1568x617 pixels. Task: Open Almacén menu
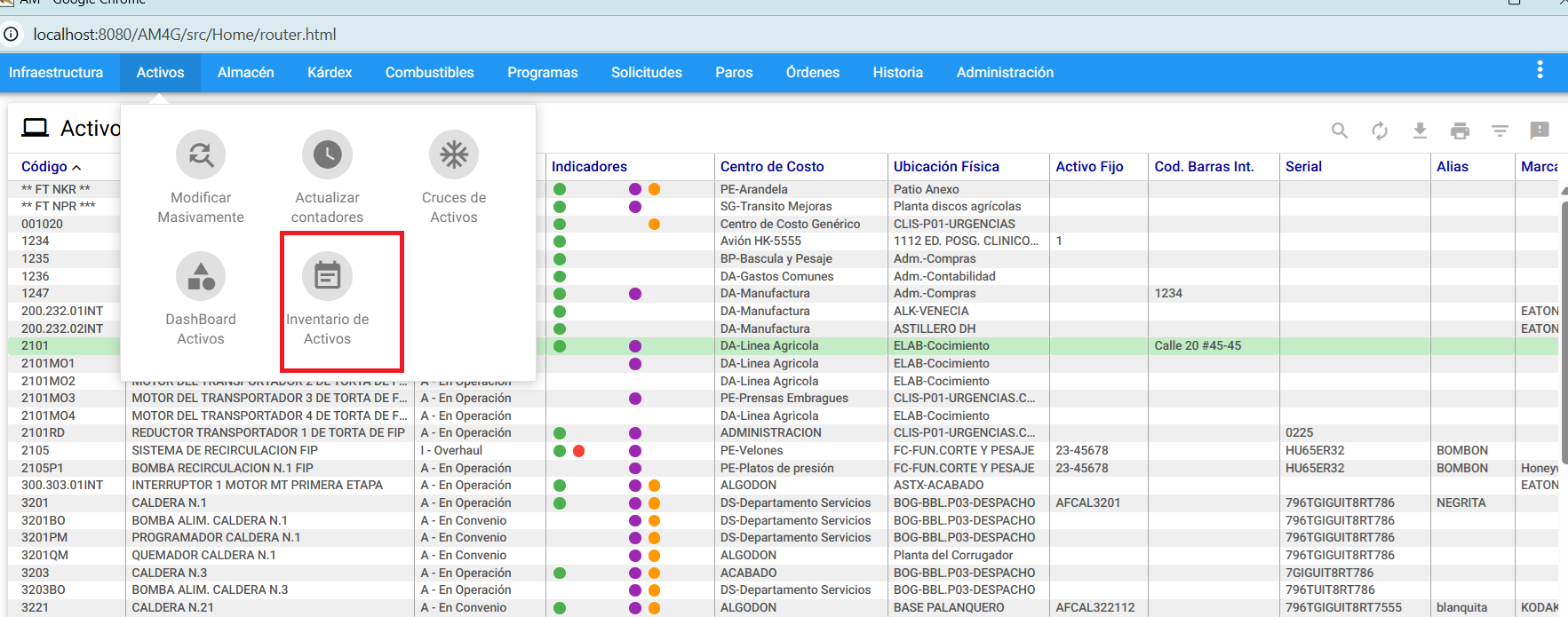click(x=246, y=73)
